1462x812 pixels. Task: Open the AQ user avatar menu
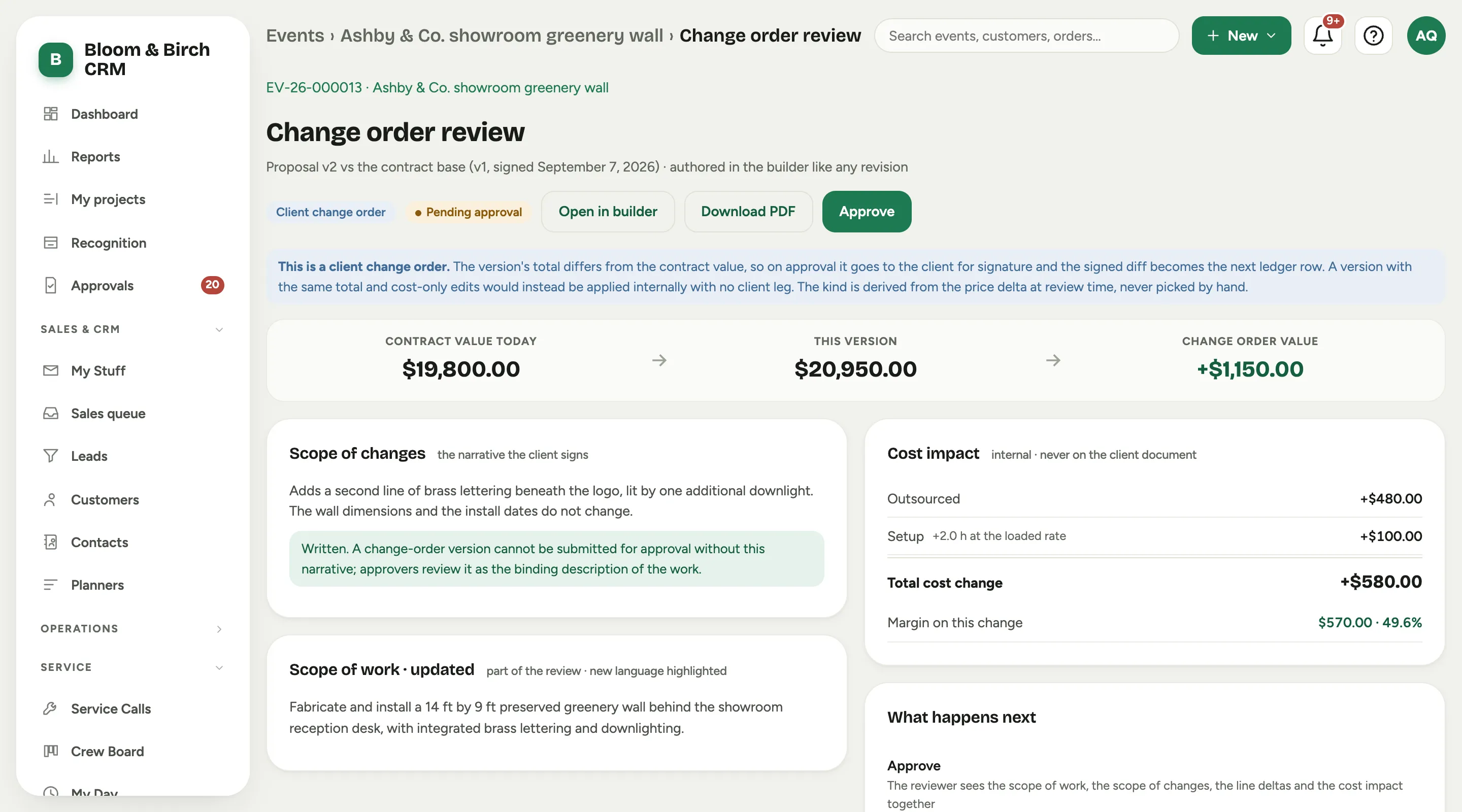(x=1425, y=36)
